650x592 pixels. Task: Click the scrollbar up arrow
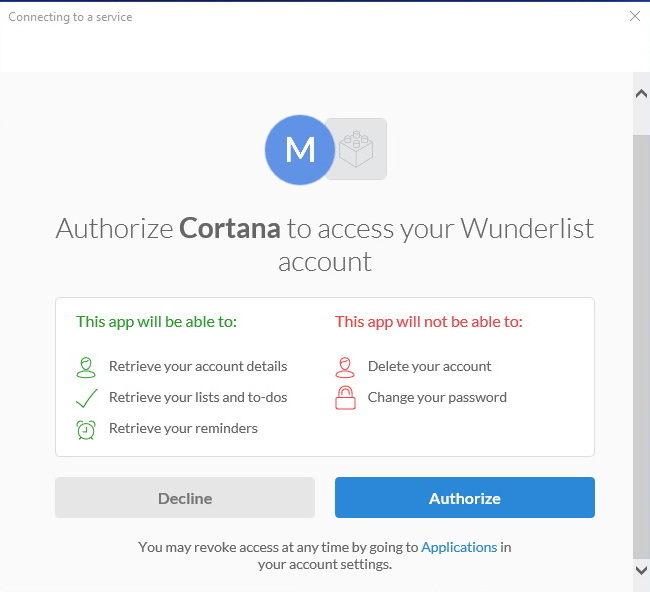pos(641,94)
